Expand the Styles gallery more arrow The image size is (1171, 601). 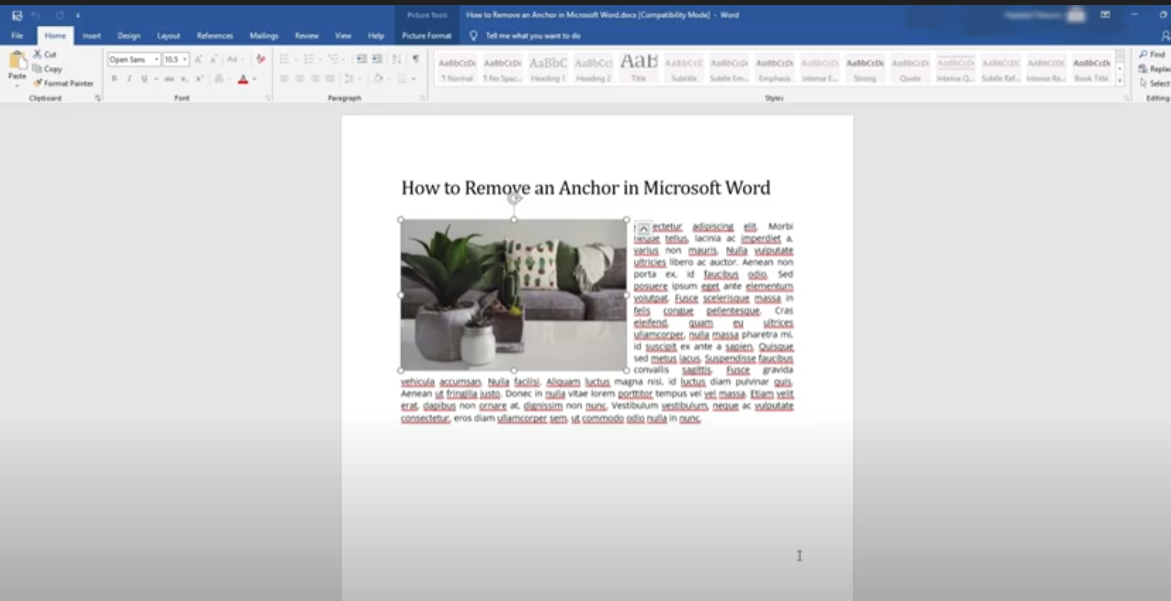pyautogui.click(x=1119, y=80)
